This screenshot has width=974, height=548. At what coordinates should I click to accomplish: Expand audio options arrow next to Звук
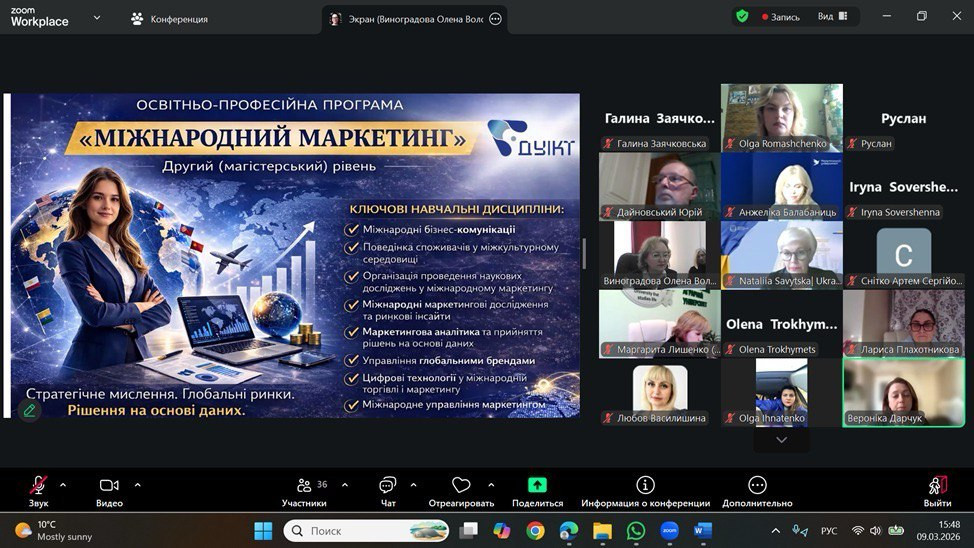[x=63, y=485]
